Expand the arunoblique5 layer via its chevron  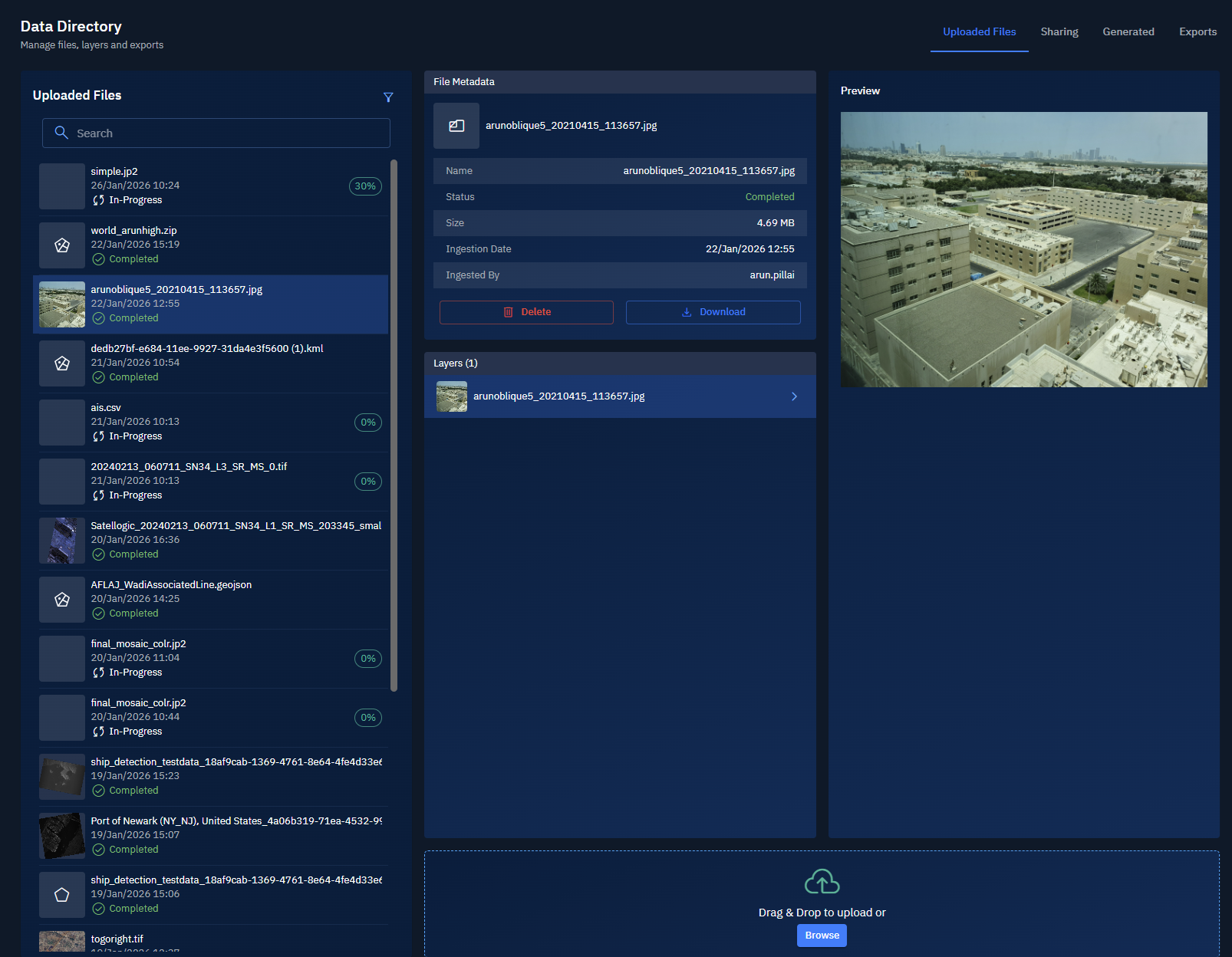point(794,396)
